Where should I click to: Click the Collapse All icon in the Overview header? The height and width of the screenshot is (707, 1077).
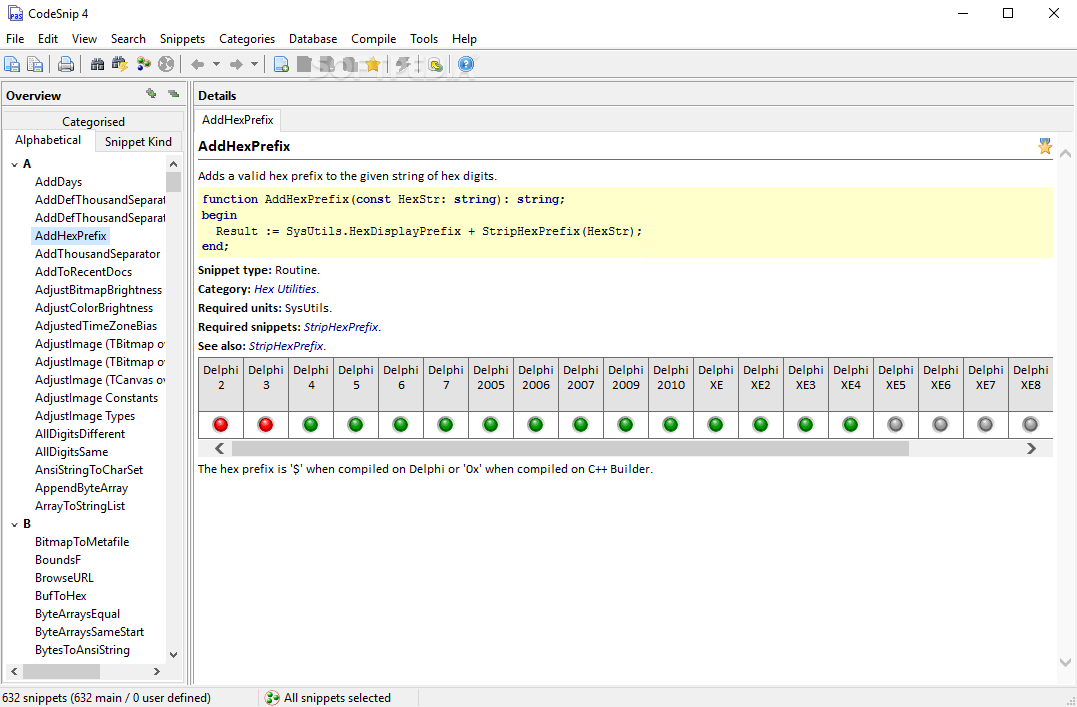(173, 94)
